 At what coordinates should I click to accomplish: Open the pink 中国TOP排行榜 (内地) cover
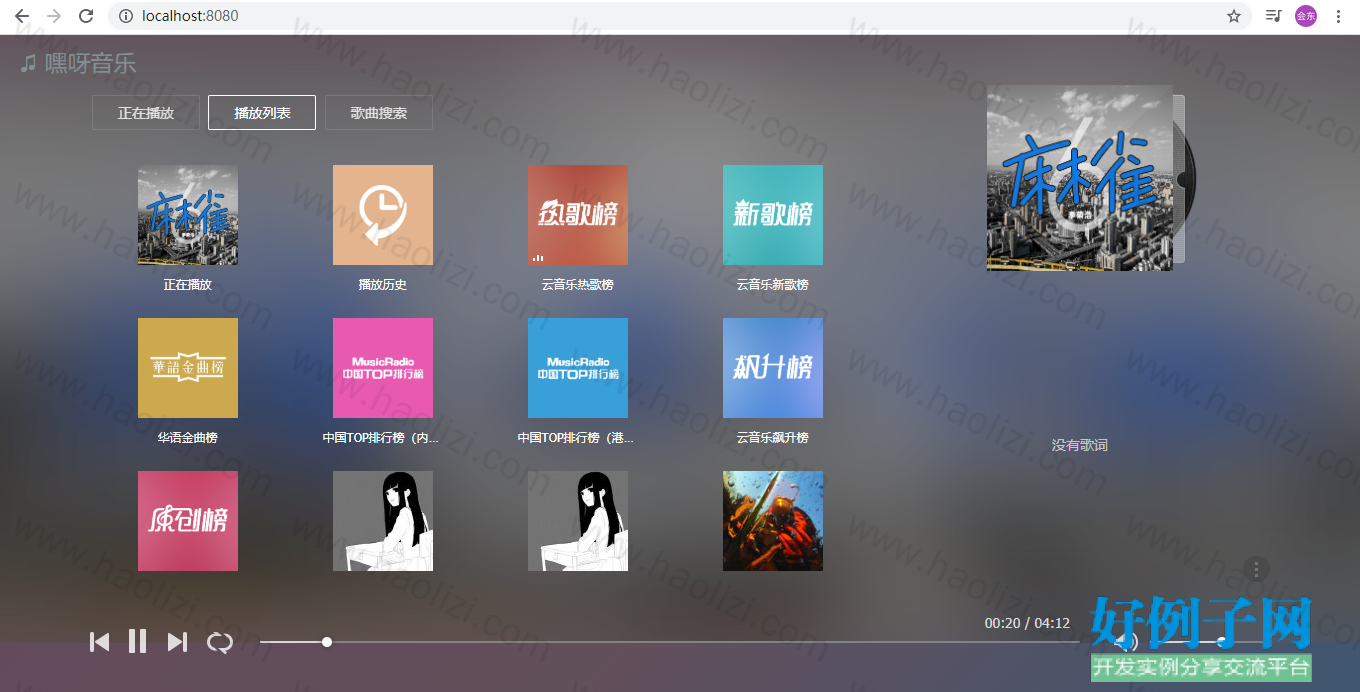coord(383,368)
